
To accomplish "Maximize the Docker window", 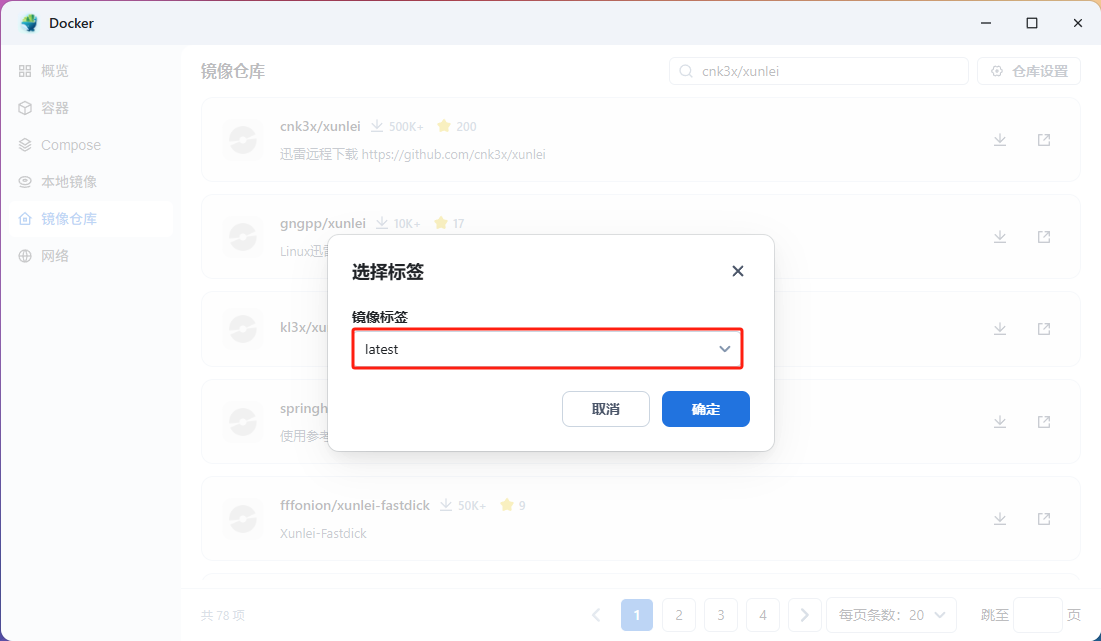I will tap(1031, 23).
